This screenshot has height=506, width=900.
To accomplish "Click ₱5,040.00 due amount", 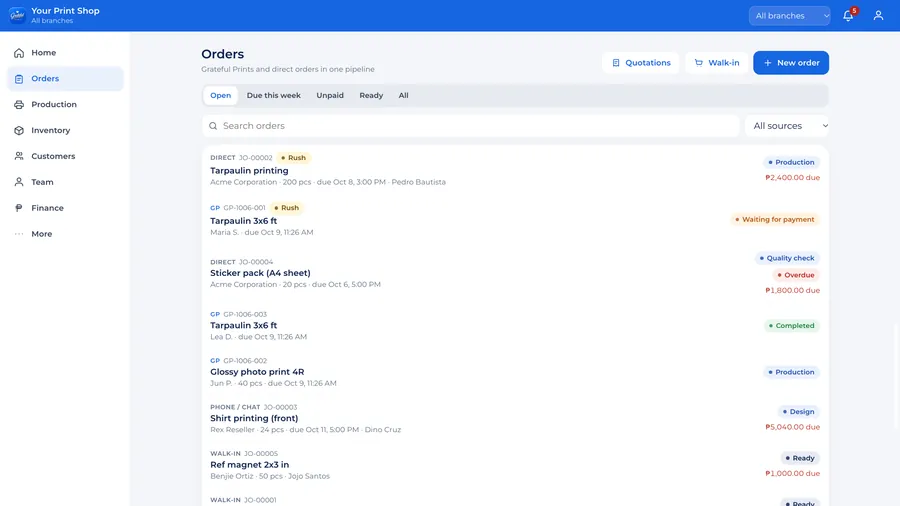I will pos(792,427).
